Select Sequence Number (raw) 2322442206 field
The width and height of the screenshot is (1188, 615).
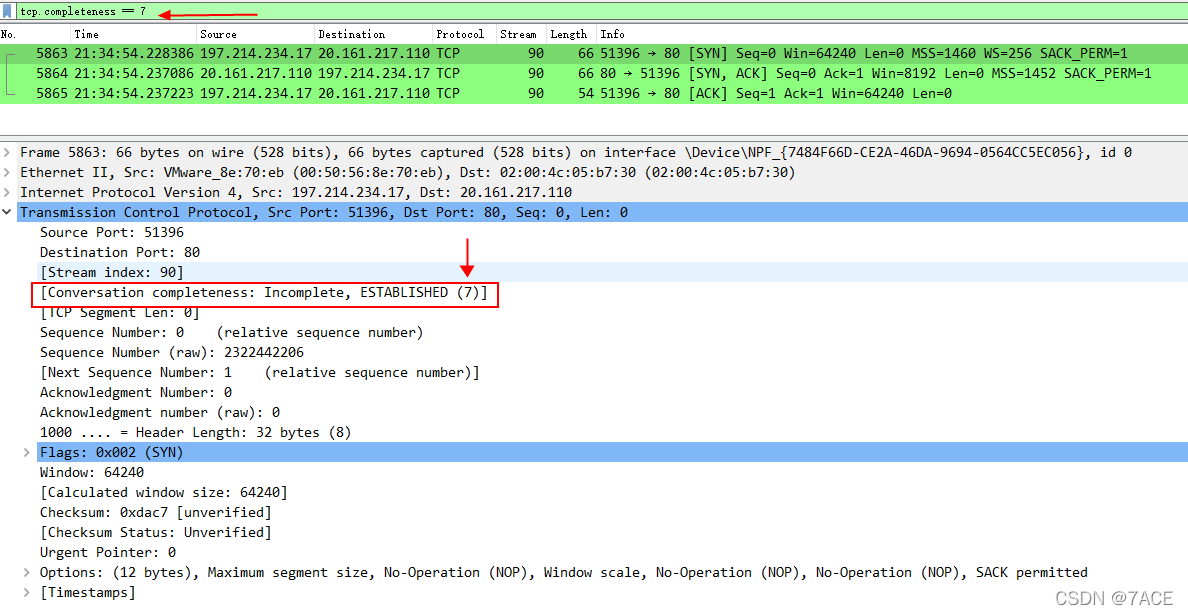[x=172, y=352]
